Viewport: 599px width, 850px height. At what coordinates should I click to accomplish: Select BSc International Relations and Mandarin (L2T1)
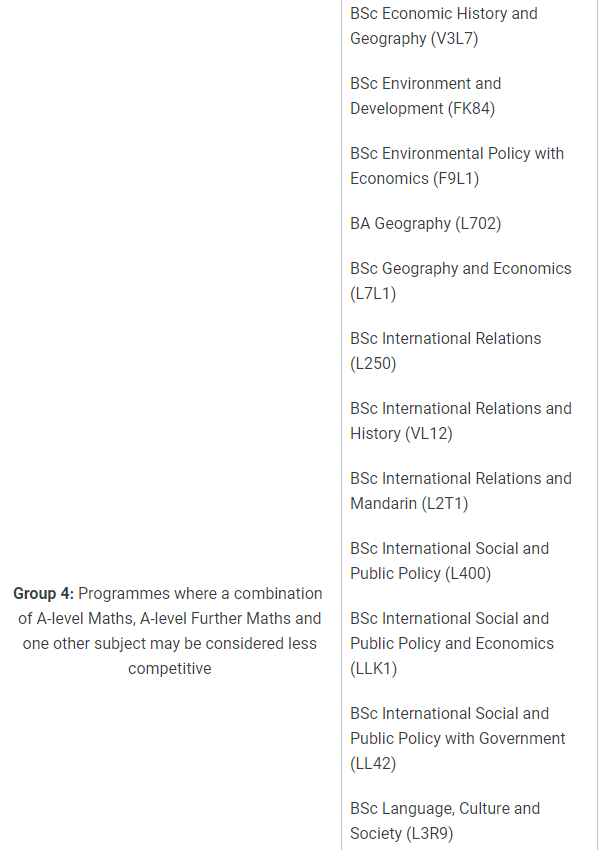coord(461,491)
